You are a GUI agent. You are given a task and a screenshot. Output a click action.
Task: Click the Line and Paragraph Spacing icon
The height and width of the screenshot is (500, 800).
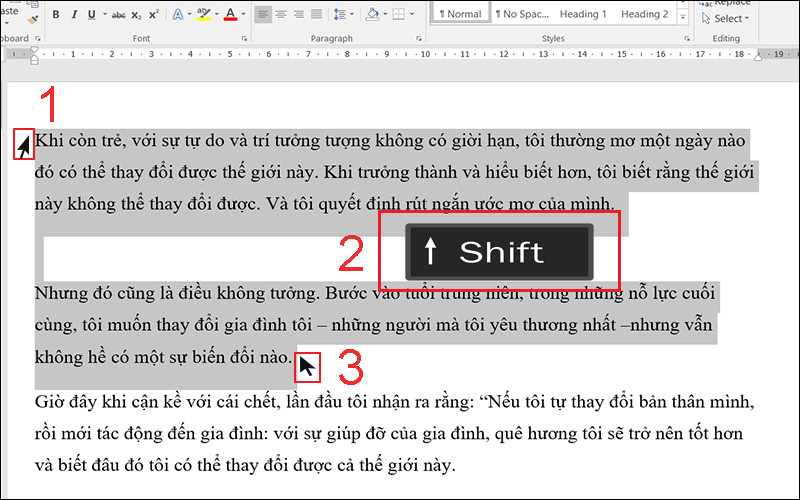(339, 14)
